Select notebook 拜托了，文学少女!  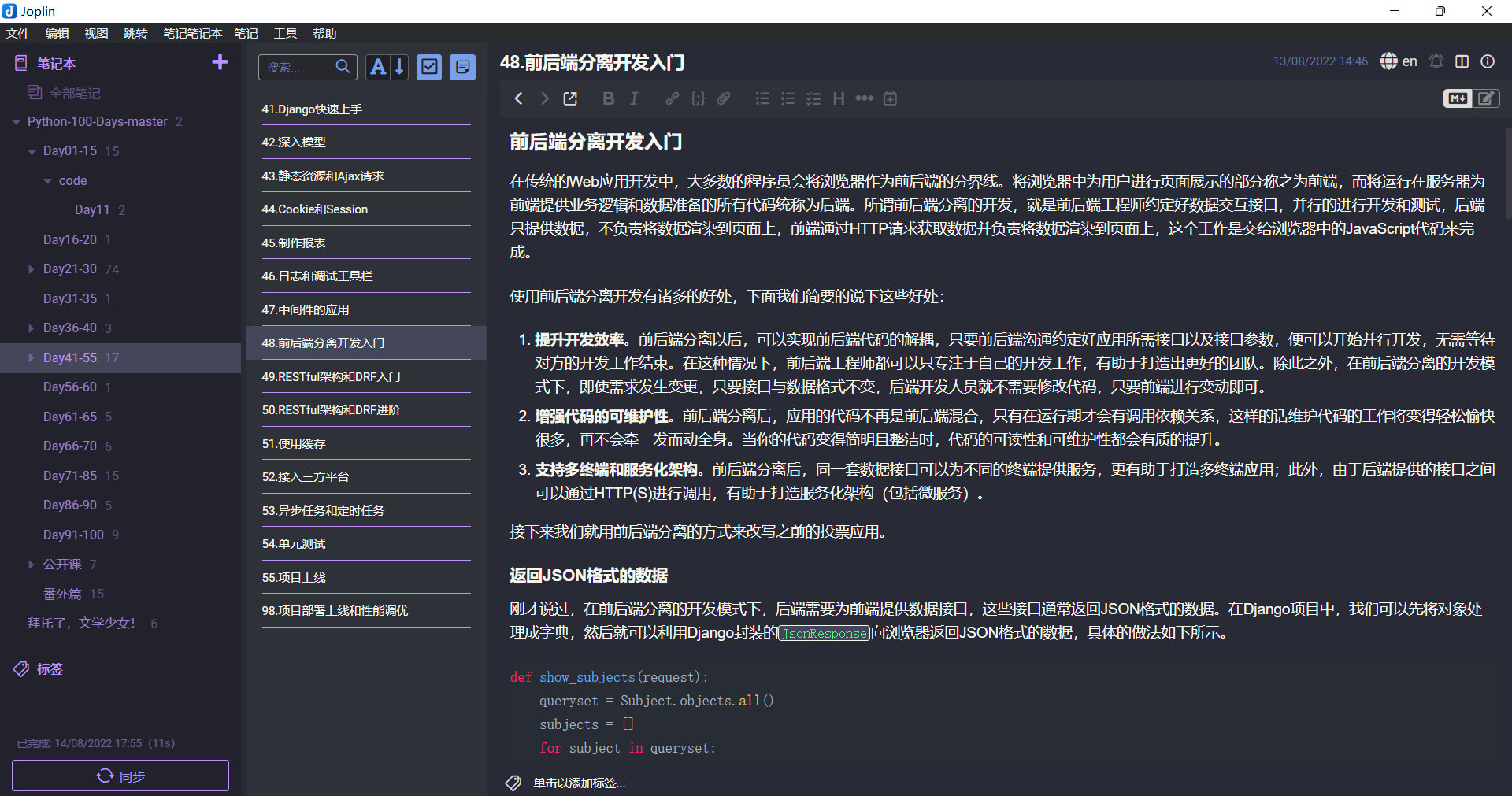(x=81, y=623)
